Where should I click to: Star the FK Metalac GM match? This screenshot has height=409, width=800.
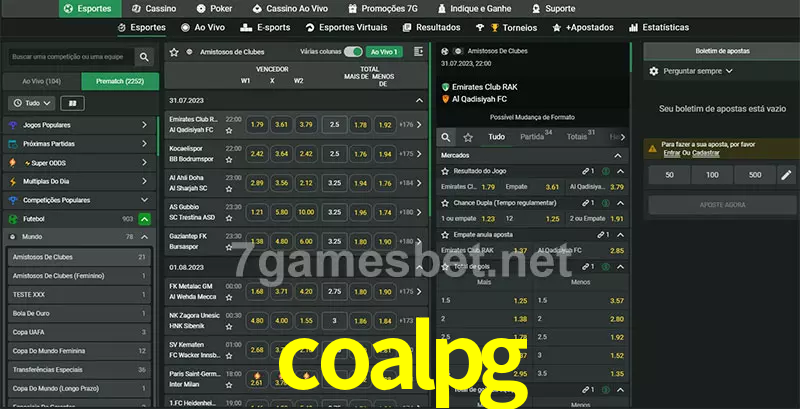pos(229,297)
